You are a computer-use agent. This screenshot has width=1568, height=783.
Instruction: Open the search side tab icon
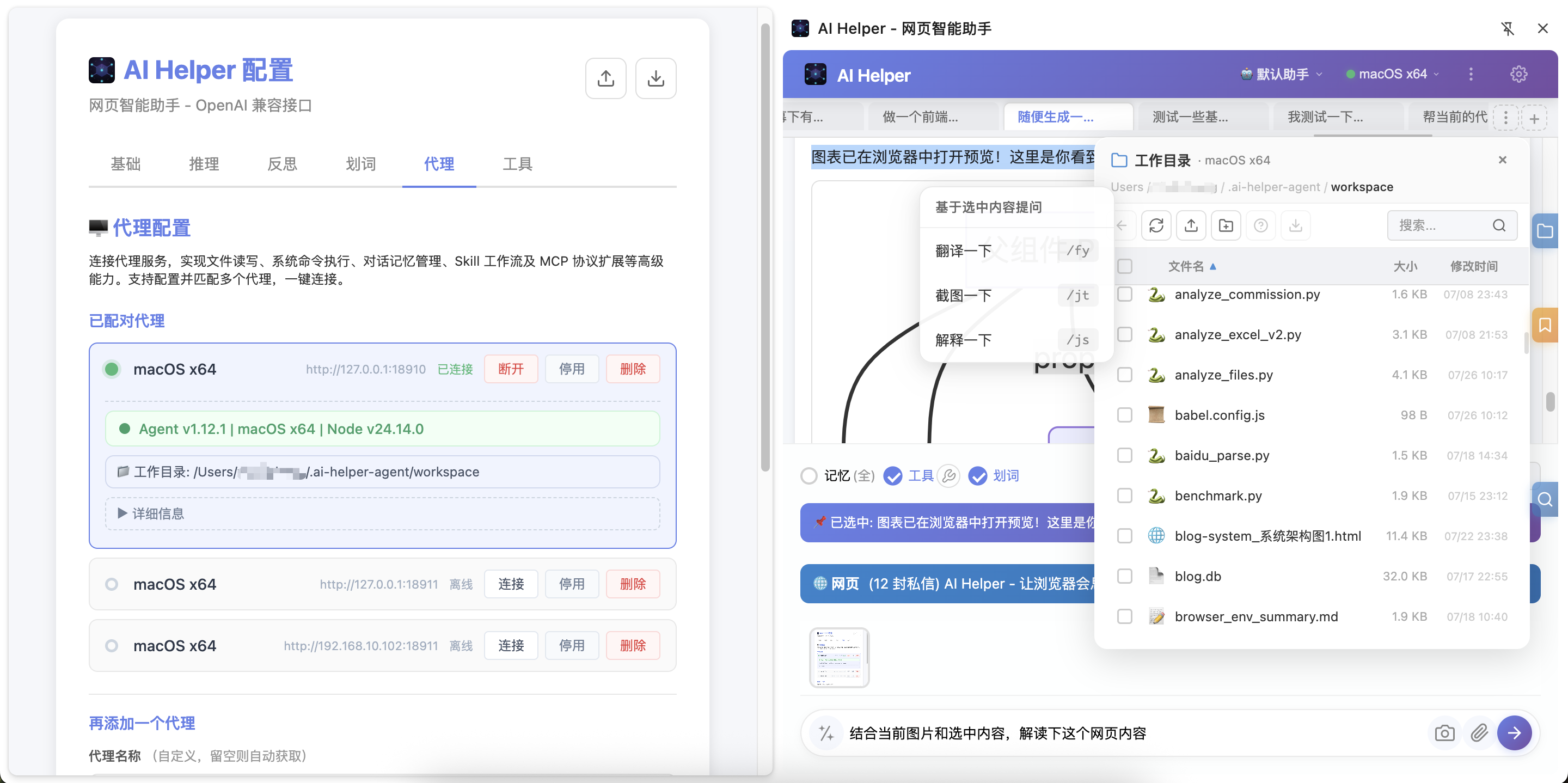[x=1545, y=499]
